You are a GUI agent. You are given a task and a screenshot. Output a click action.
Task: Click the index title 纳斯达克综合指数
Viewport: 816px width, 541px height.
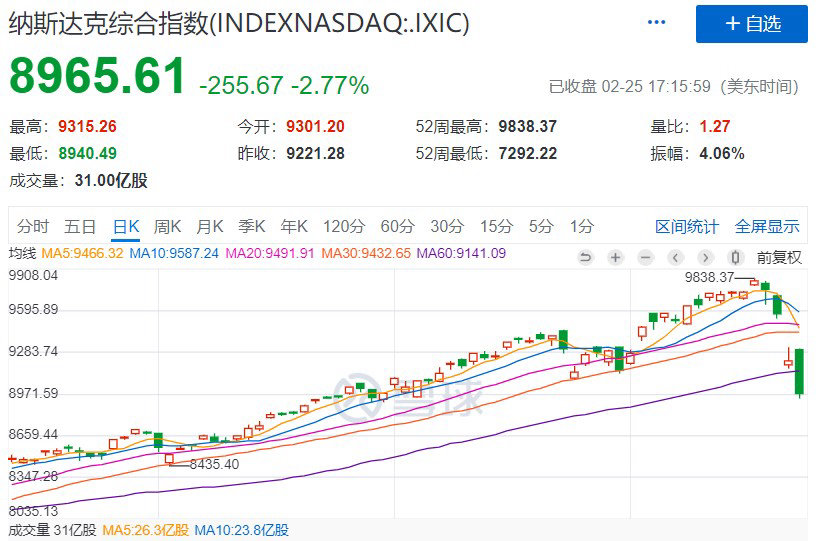tap(108, 23)
